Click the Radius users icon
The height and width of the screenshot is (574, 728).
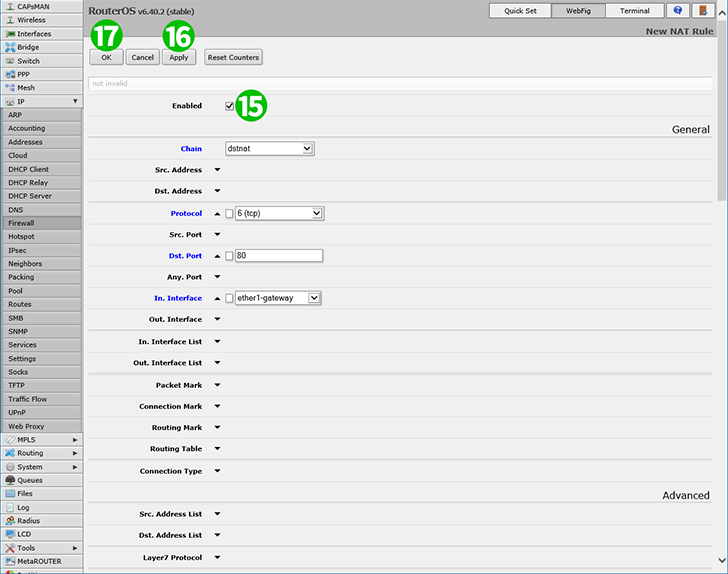pyautogui.click(x=10, y=521)
